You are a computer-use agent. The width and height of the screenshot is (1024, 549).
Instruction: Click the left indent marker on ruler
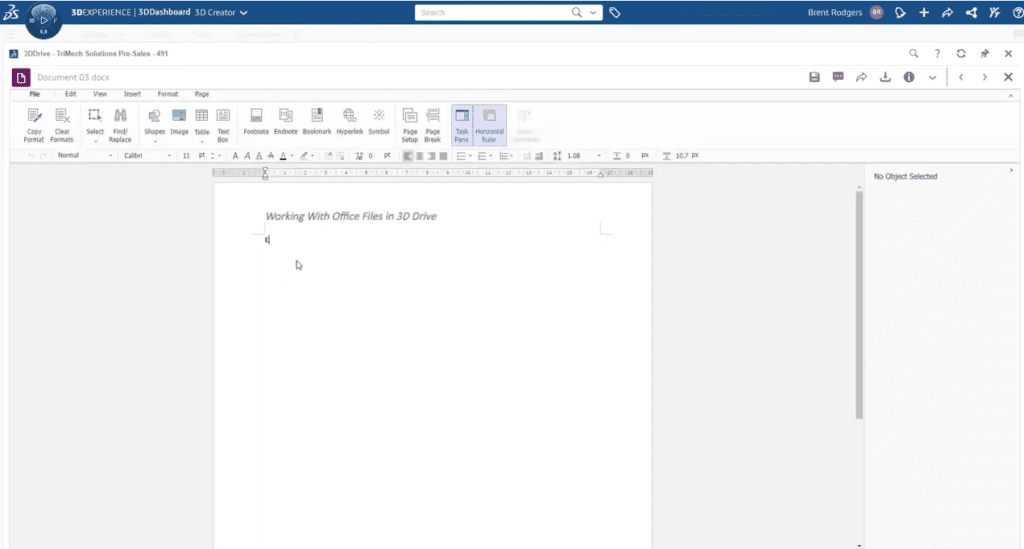pyautogui.click(x=265, y=173)
